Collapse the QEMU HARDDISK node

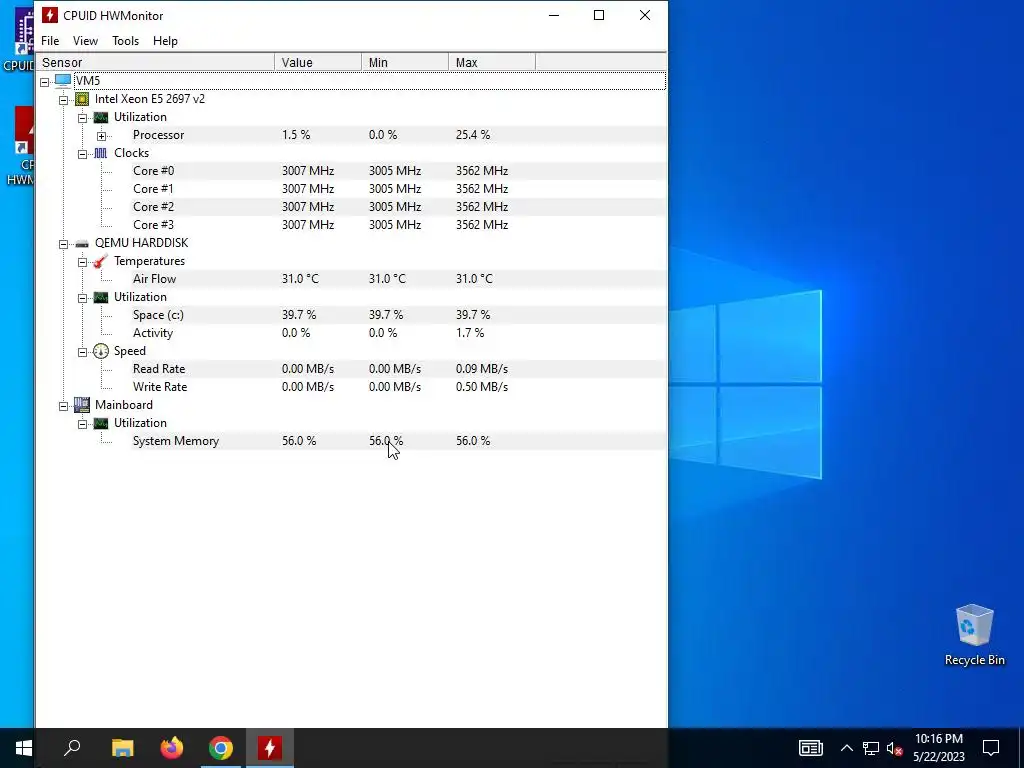(63, 244)
